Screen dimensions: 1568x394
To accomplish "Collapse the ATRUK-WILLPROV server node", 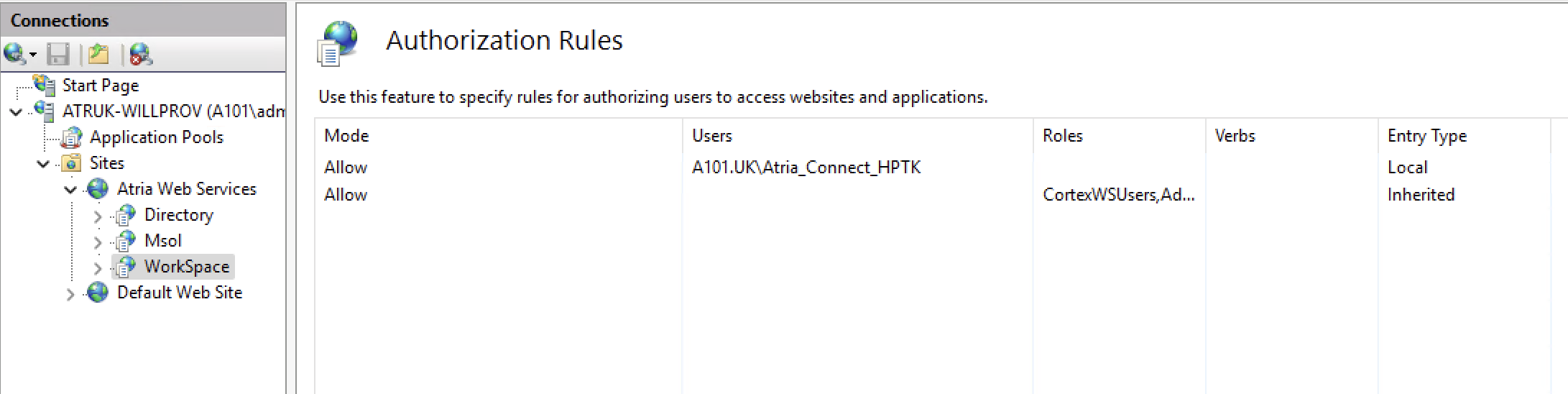I will 16,112.
